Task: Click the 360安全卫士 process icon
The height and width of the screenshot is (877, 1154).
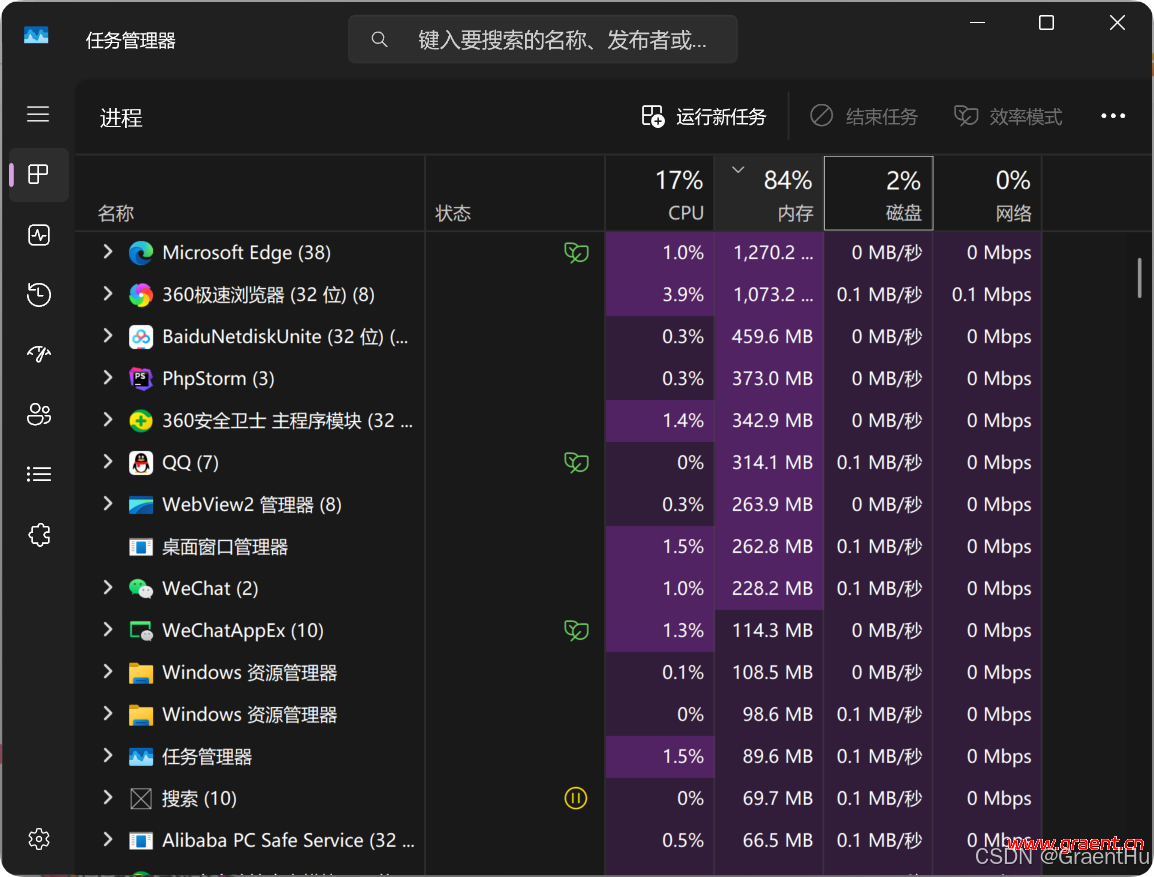Action: 141,421
